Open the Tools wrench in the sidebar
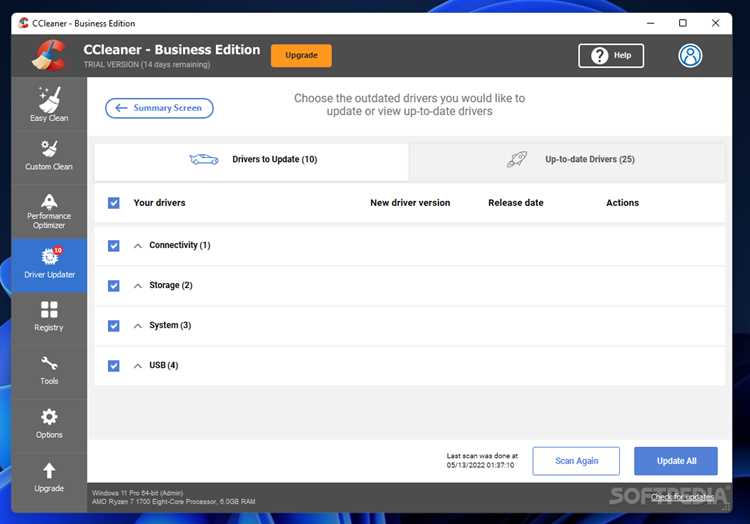Screen dimensions: 750x524 49,370
